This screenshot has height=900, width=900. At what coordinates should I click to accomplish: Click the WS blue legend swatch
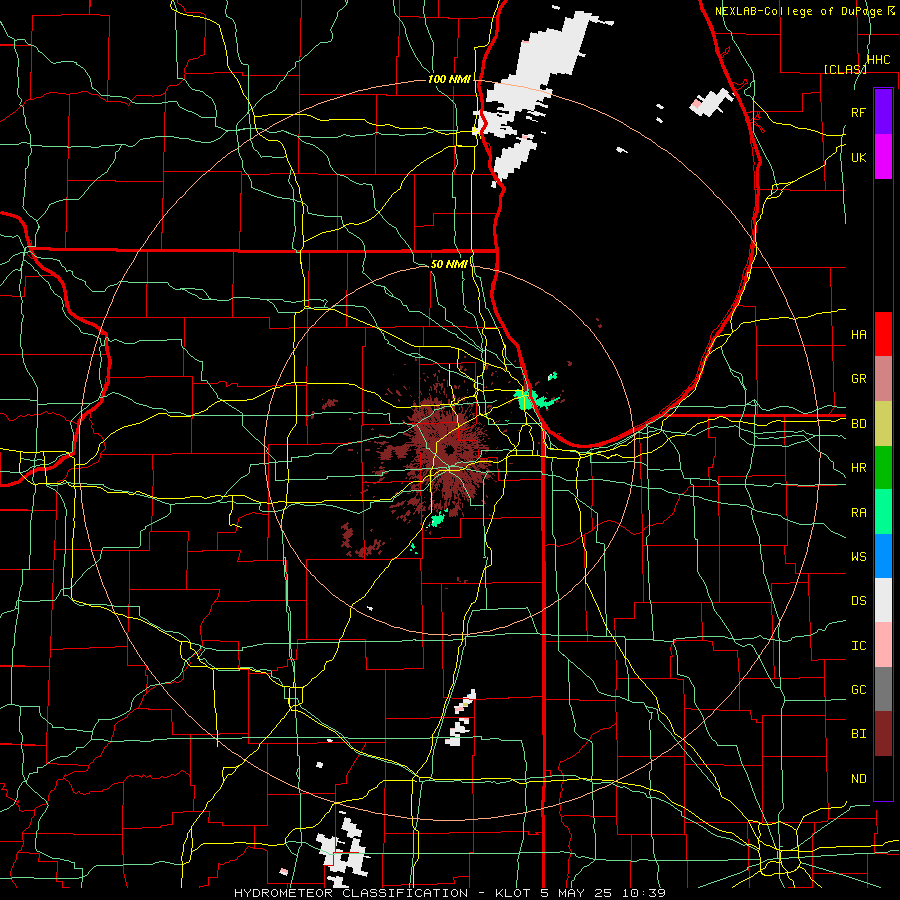point(883,556)
